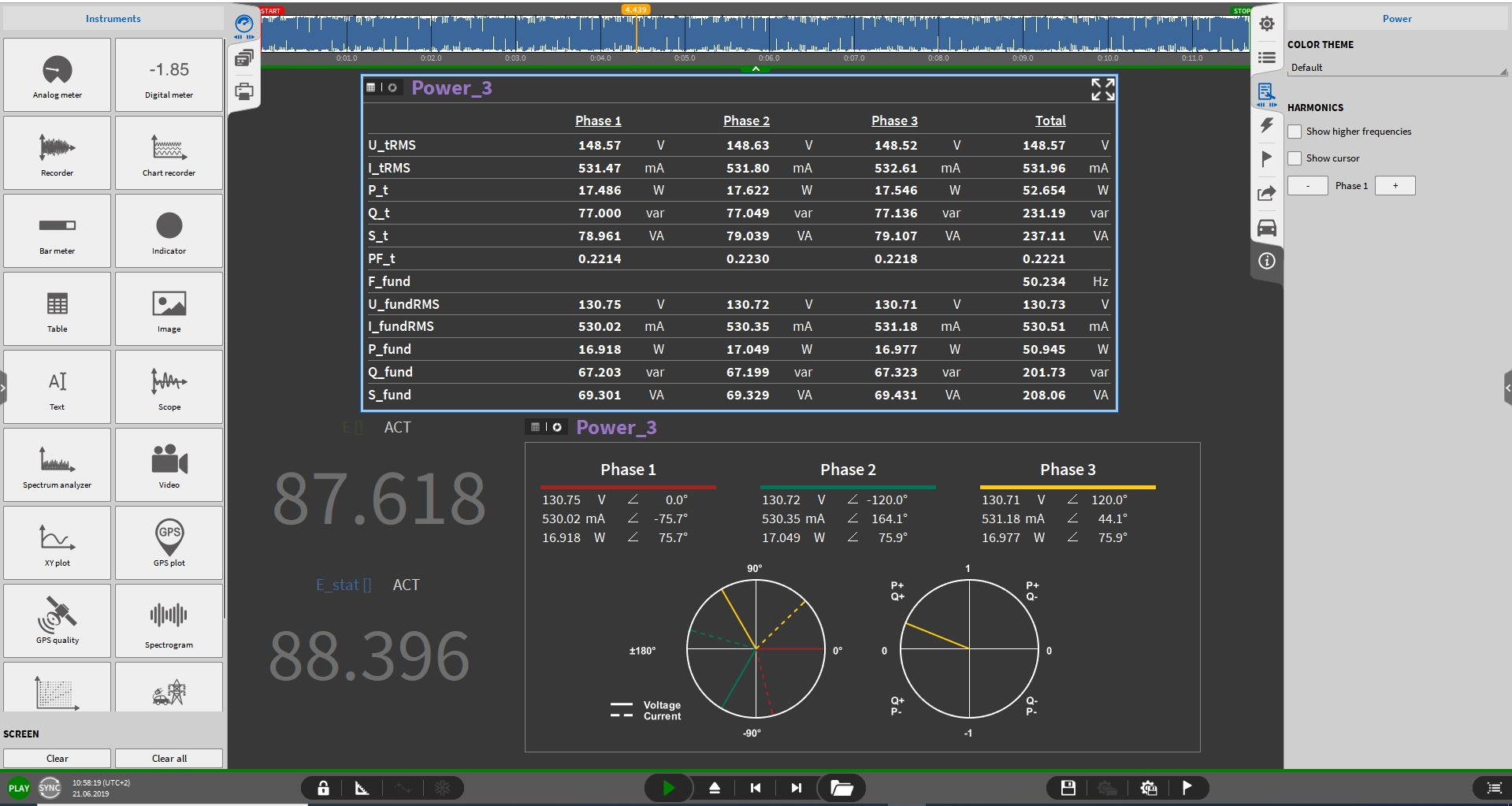
Task: Add a Table instrument
Action: click(x=57, y=309)
